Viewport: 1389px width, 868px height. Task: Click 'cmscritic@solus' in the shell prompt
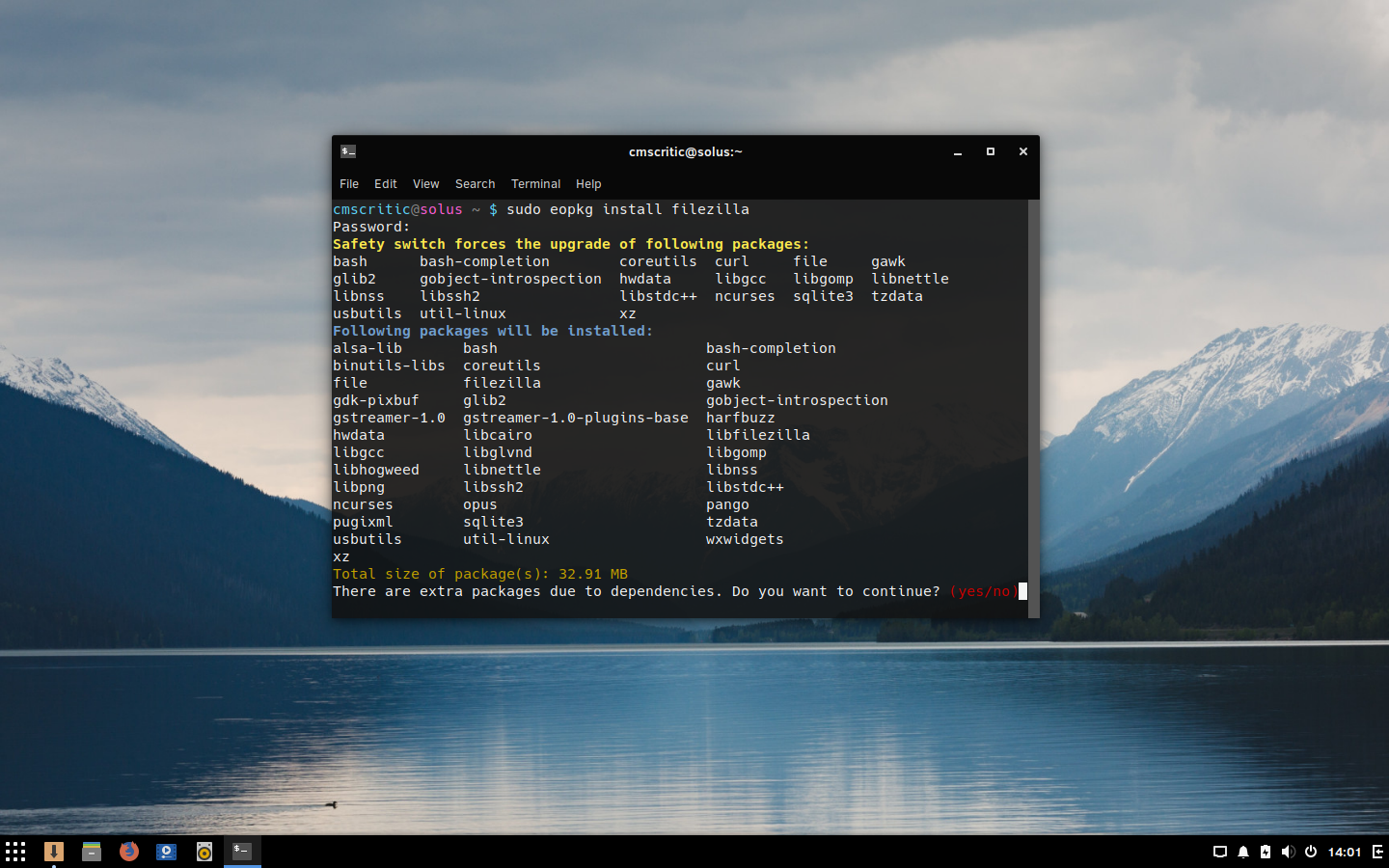pos(397,209)
